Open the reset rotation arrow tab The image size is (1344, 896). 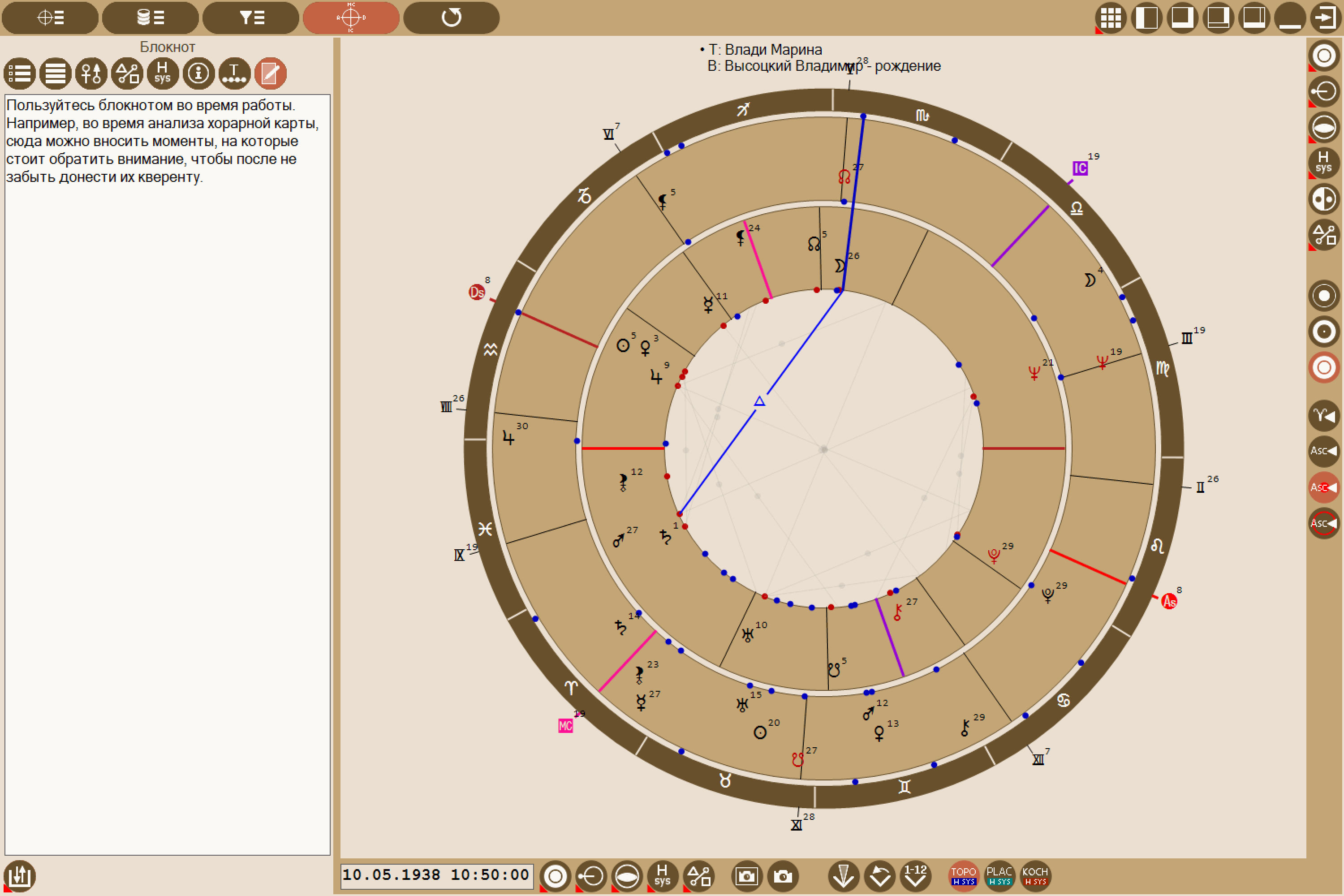click(x=452, y=18)
